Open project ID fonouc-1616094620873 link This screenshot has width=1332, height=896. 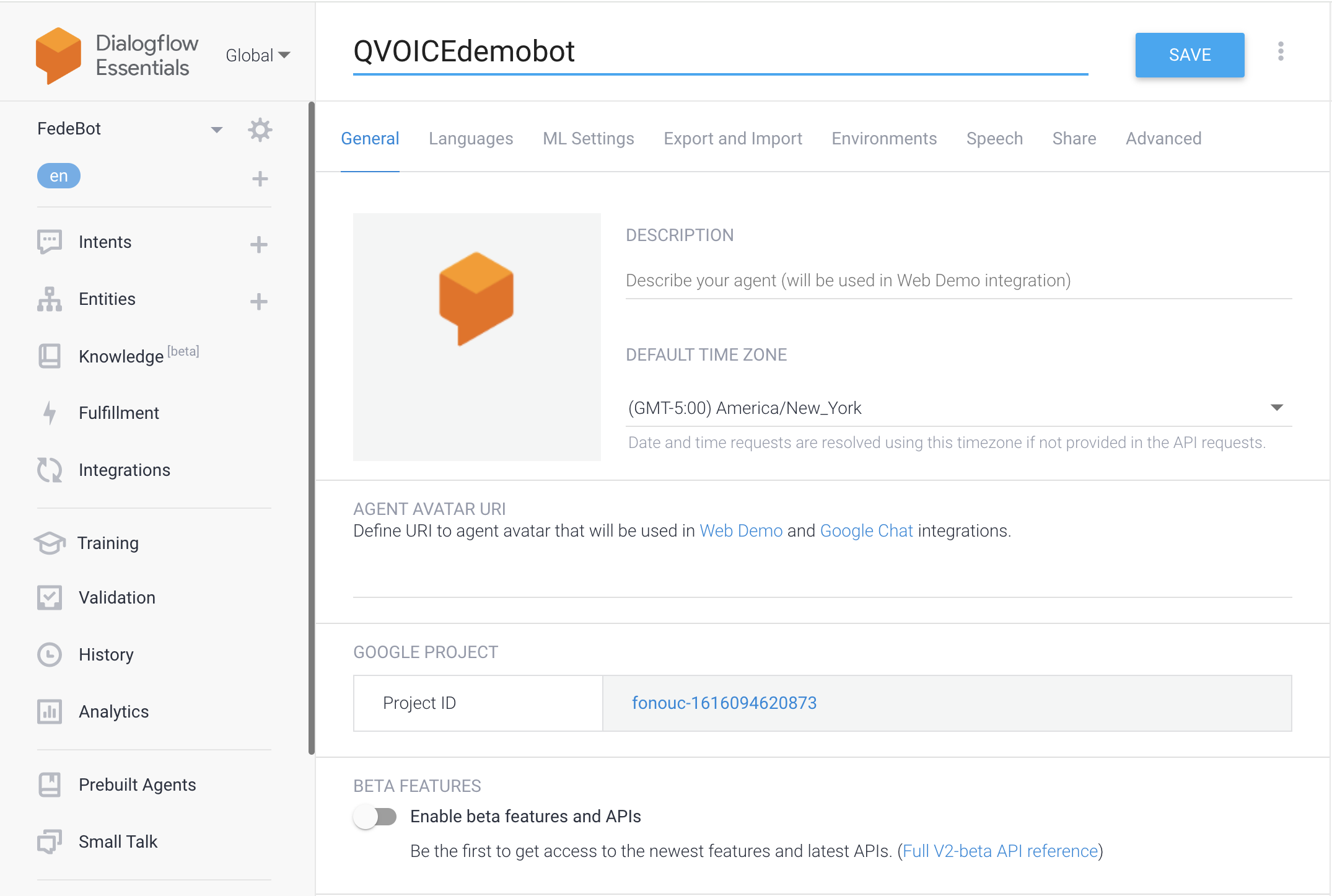(x=724, y=703)
